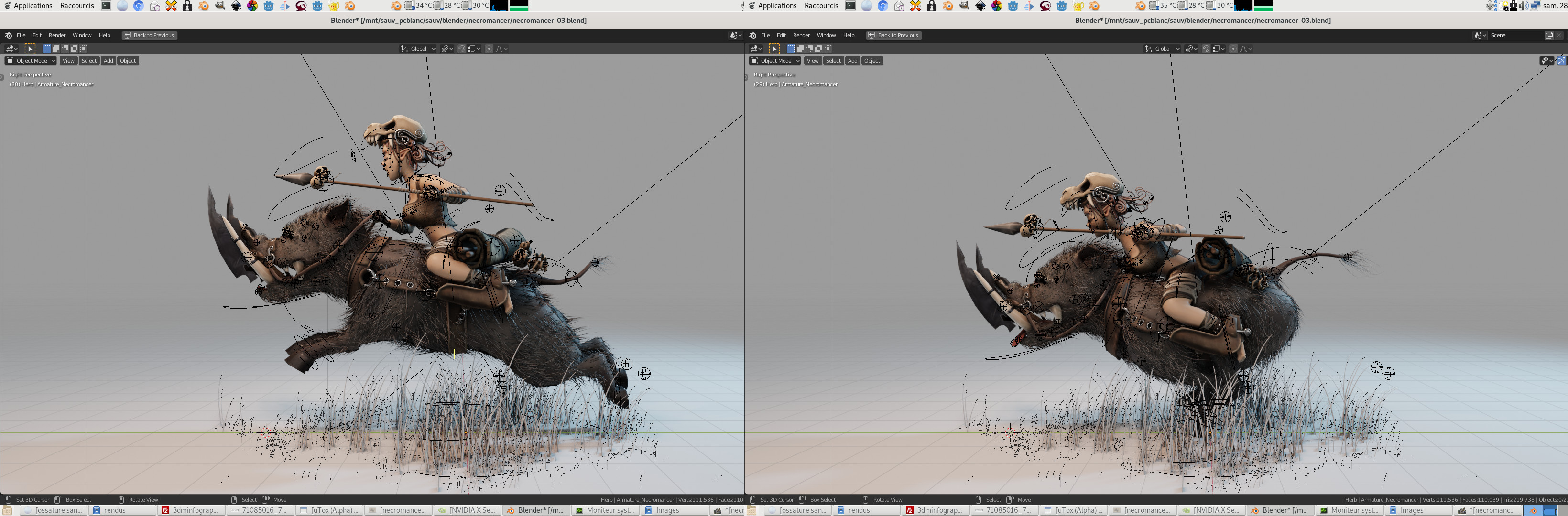Launch first Godot icon in left top panel

269,5
